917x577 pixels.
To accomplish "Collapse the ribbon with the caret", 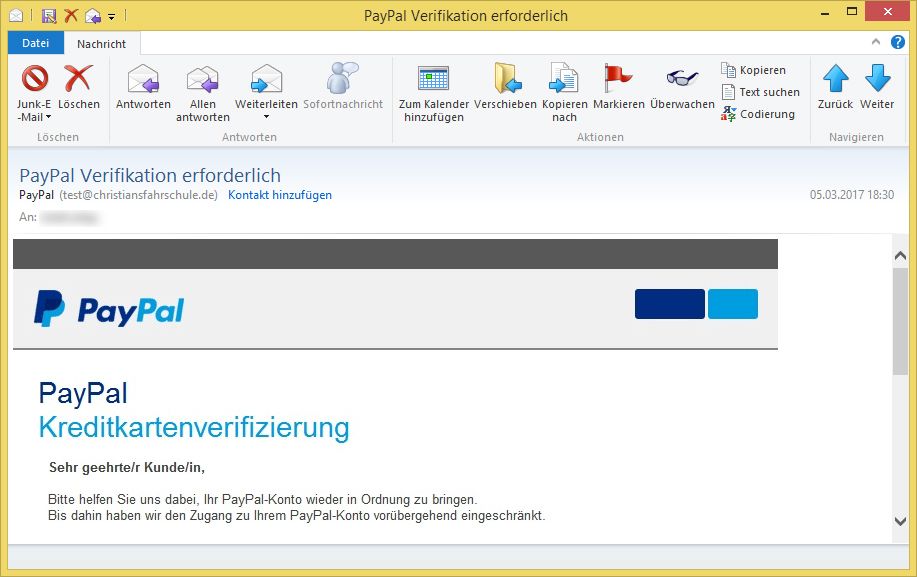I will [x=875, y=42].
